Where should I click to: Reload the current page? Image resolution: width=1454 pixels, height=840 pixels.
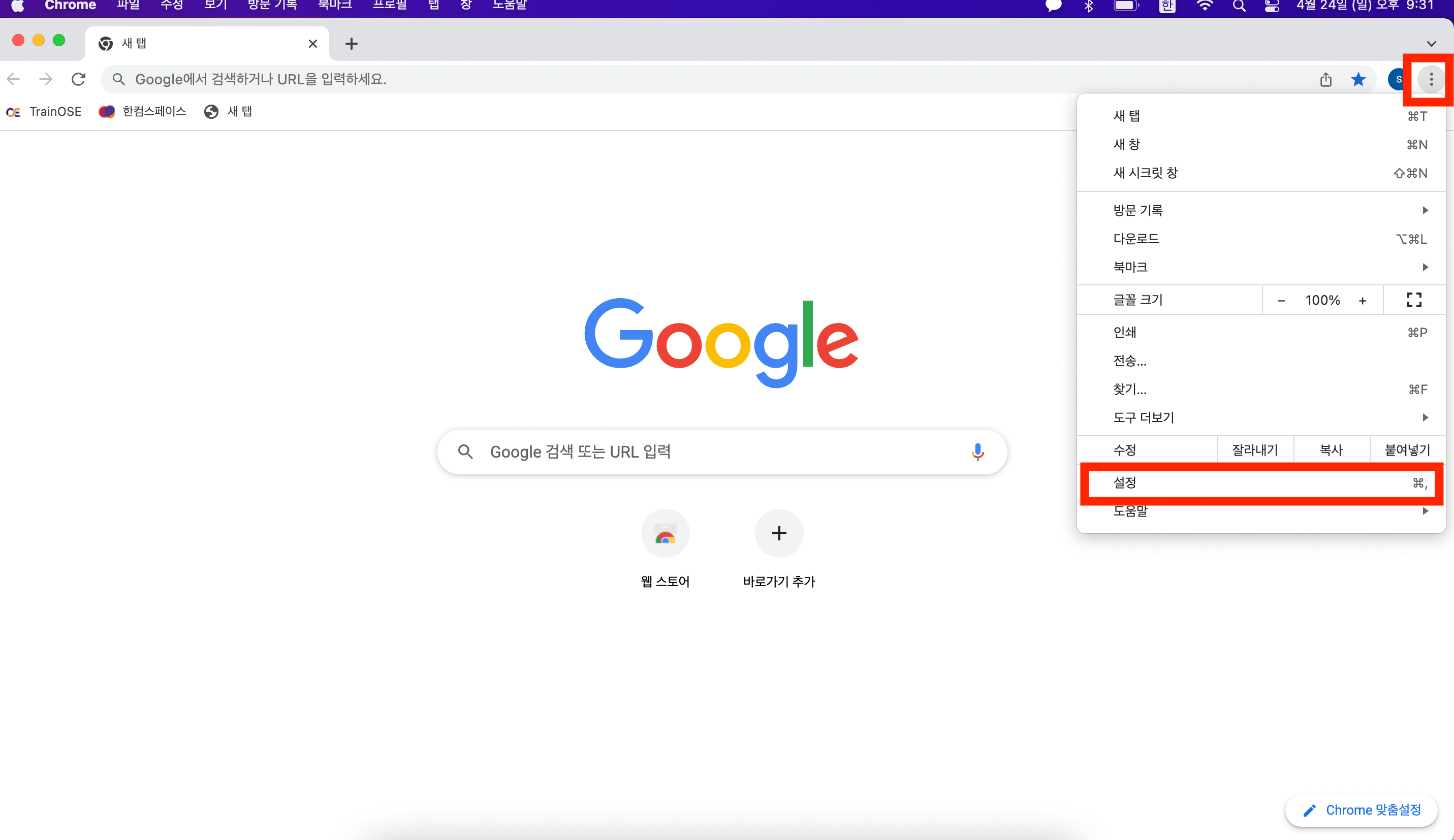[x=78, y=79]
